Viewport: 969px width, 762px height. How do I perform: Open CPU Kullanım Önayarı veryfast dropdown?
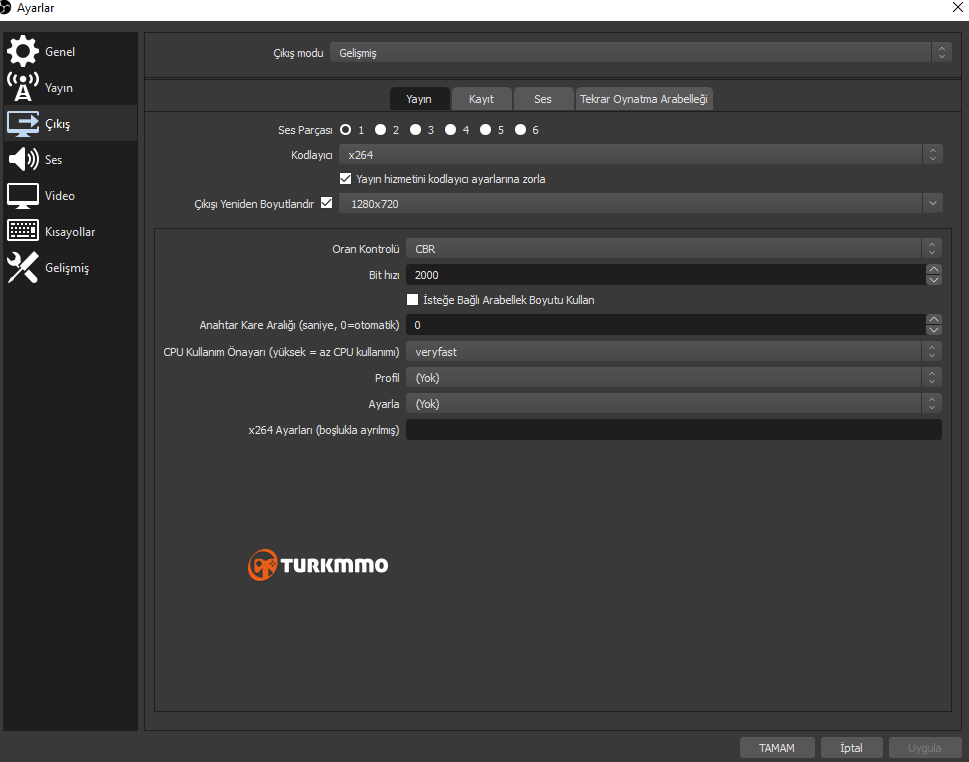[674, 352]
